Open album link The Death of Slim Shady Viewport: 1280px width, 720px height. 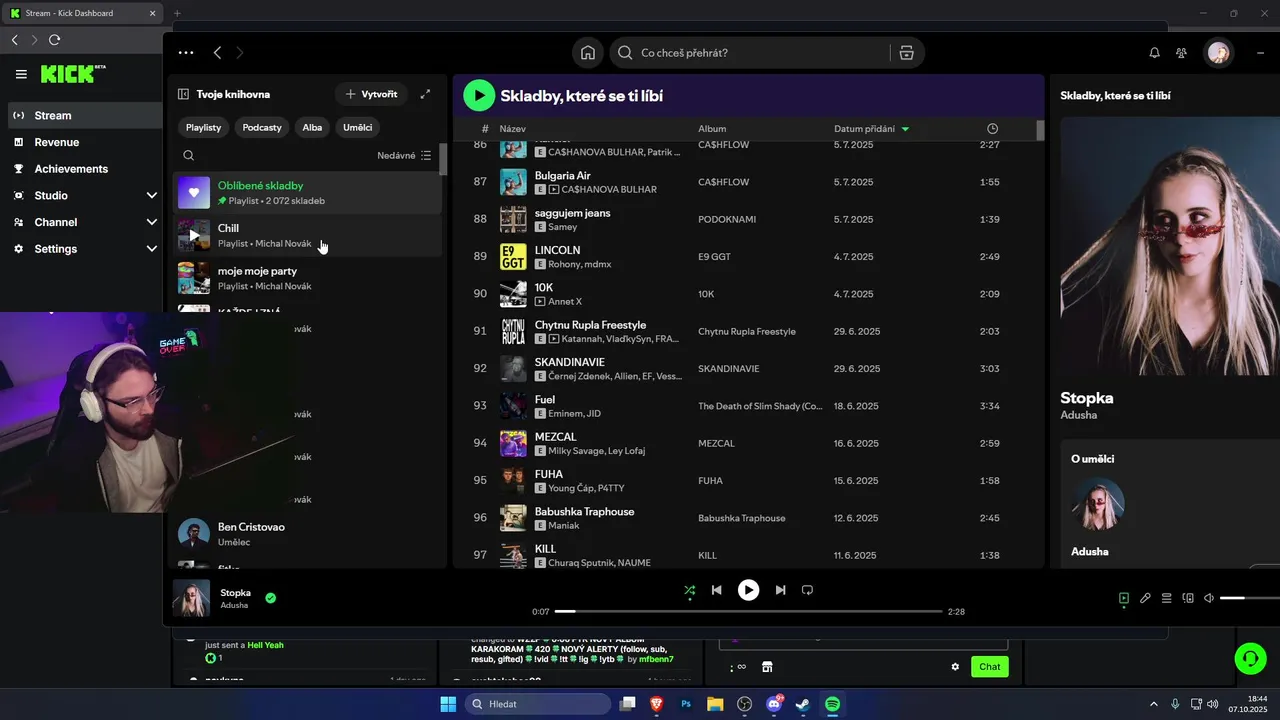click(x=760, y=406)
